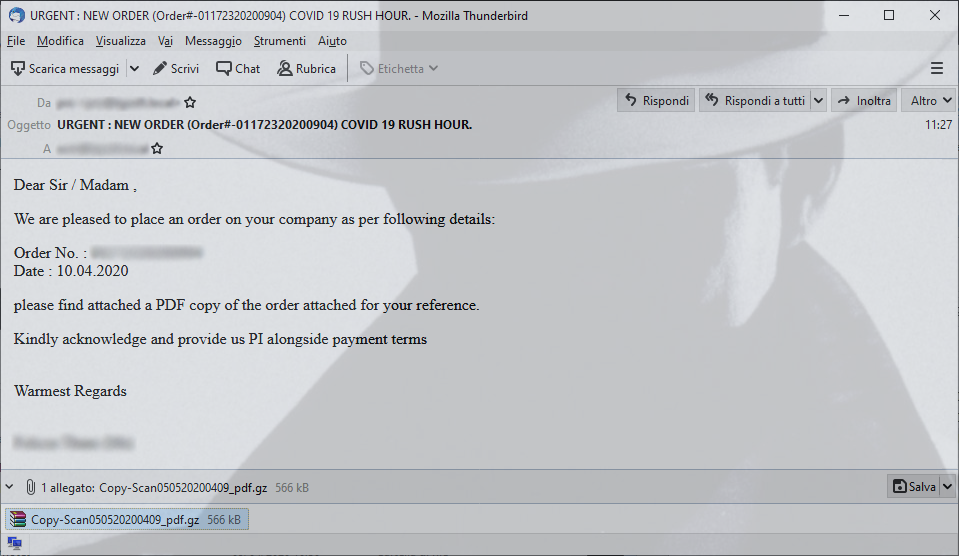Open Scrivi to compose a message
Image resolution: width=959 pixels, height=556 pixels.
pos(176,69)
